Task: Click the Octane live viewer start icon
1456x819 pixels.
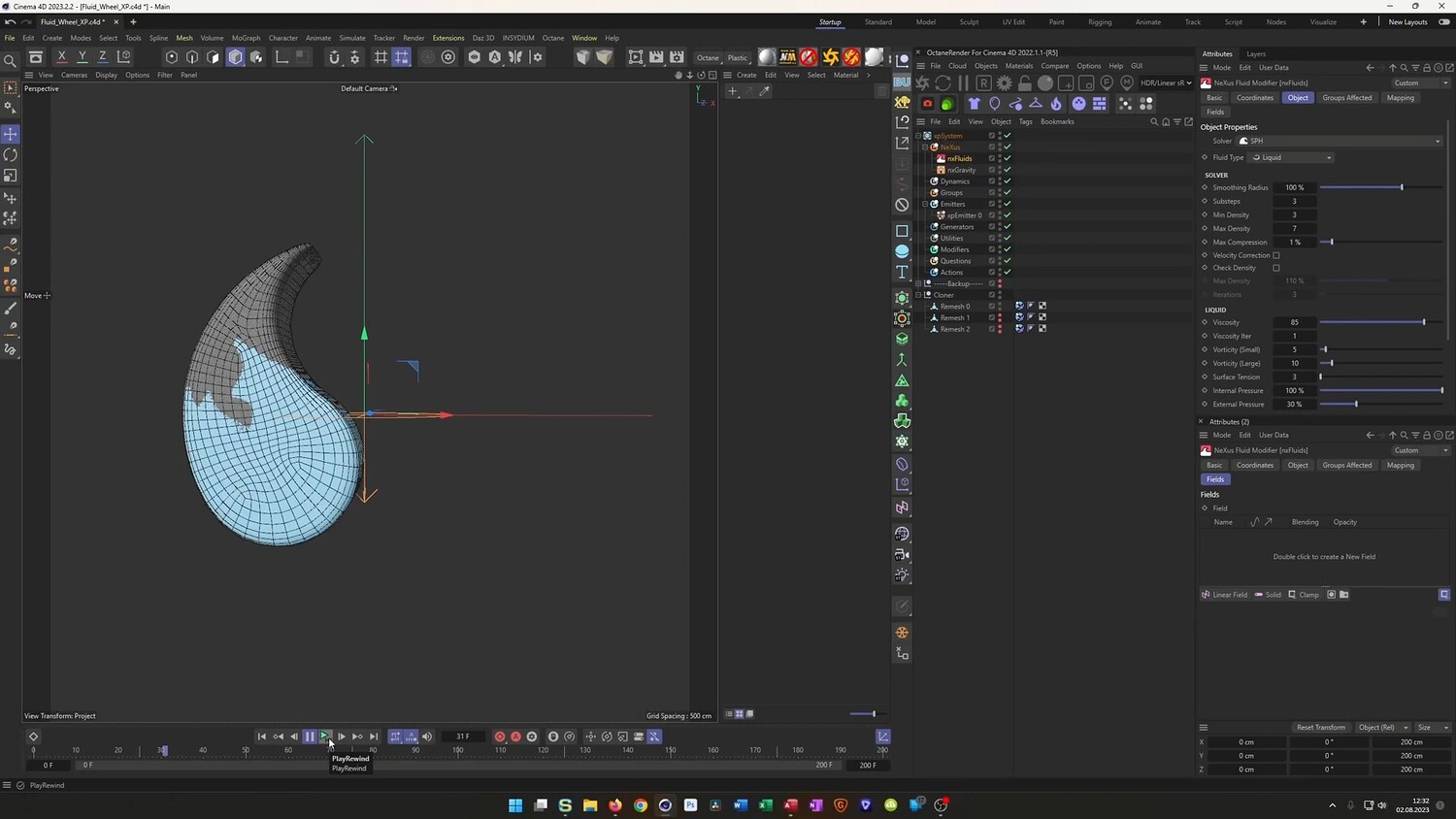Action: pos(922,82)
